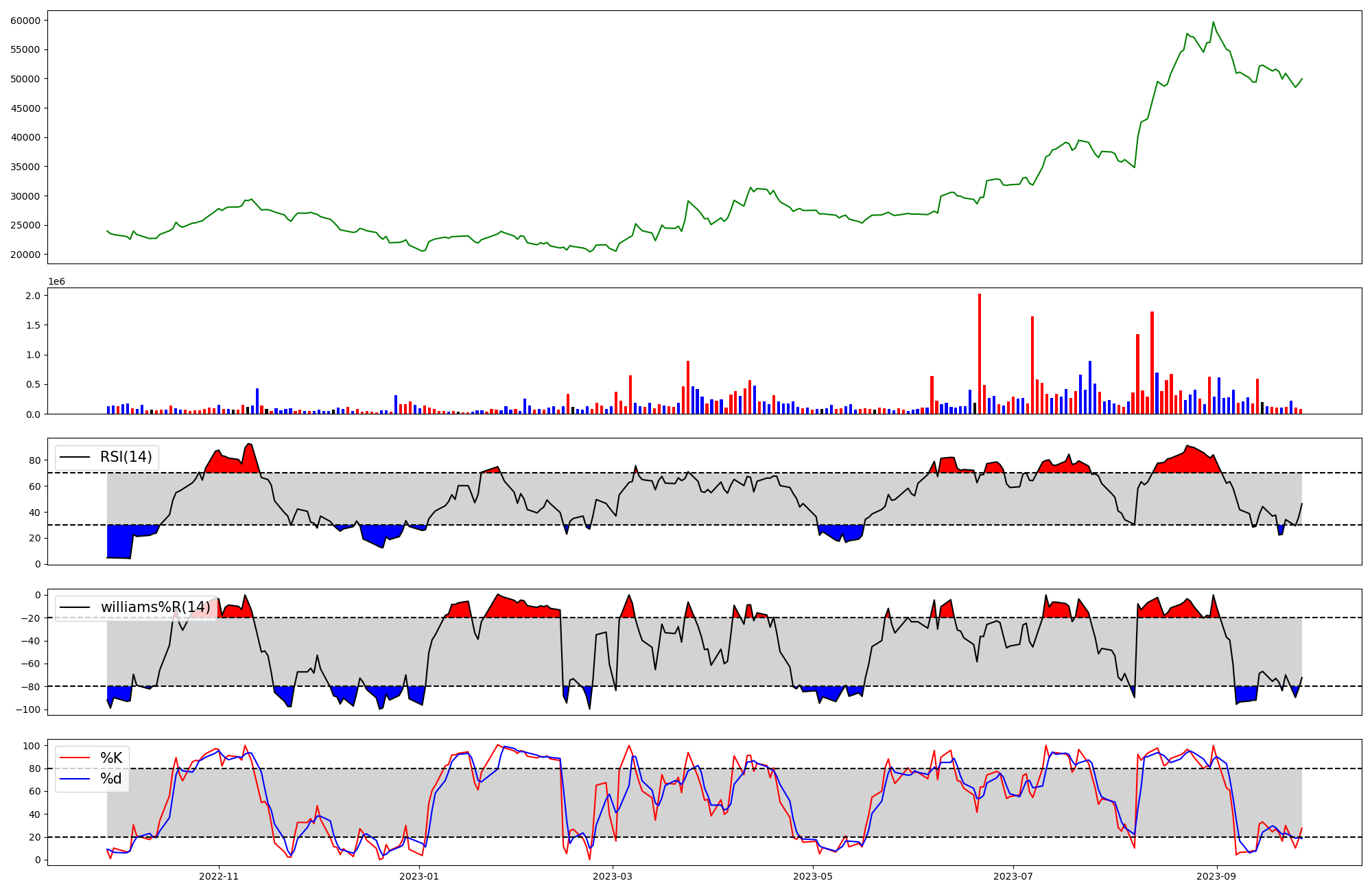Click the RSI(14) legend label

(126, 457)
